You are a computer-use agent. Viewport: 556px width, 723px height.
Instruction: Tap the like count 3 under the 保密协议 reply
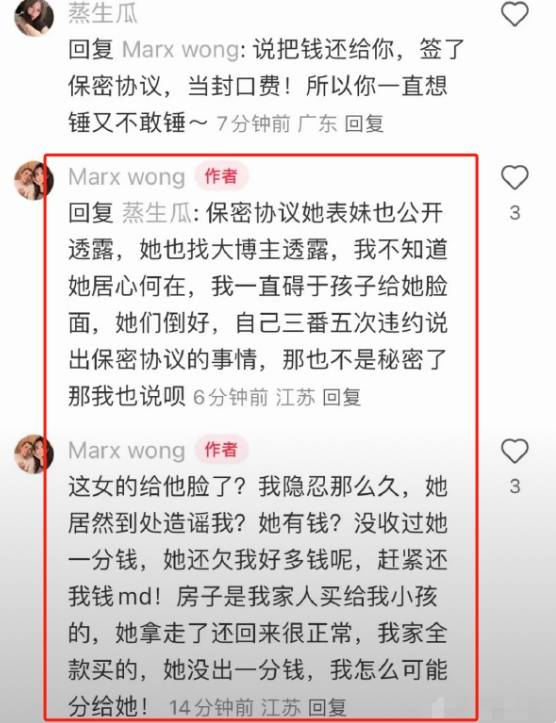pos(515,213)
